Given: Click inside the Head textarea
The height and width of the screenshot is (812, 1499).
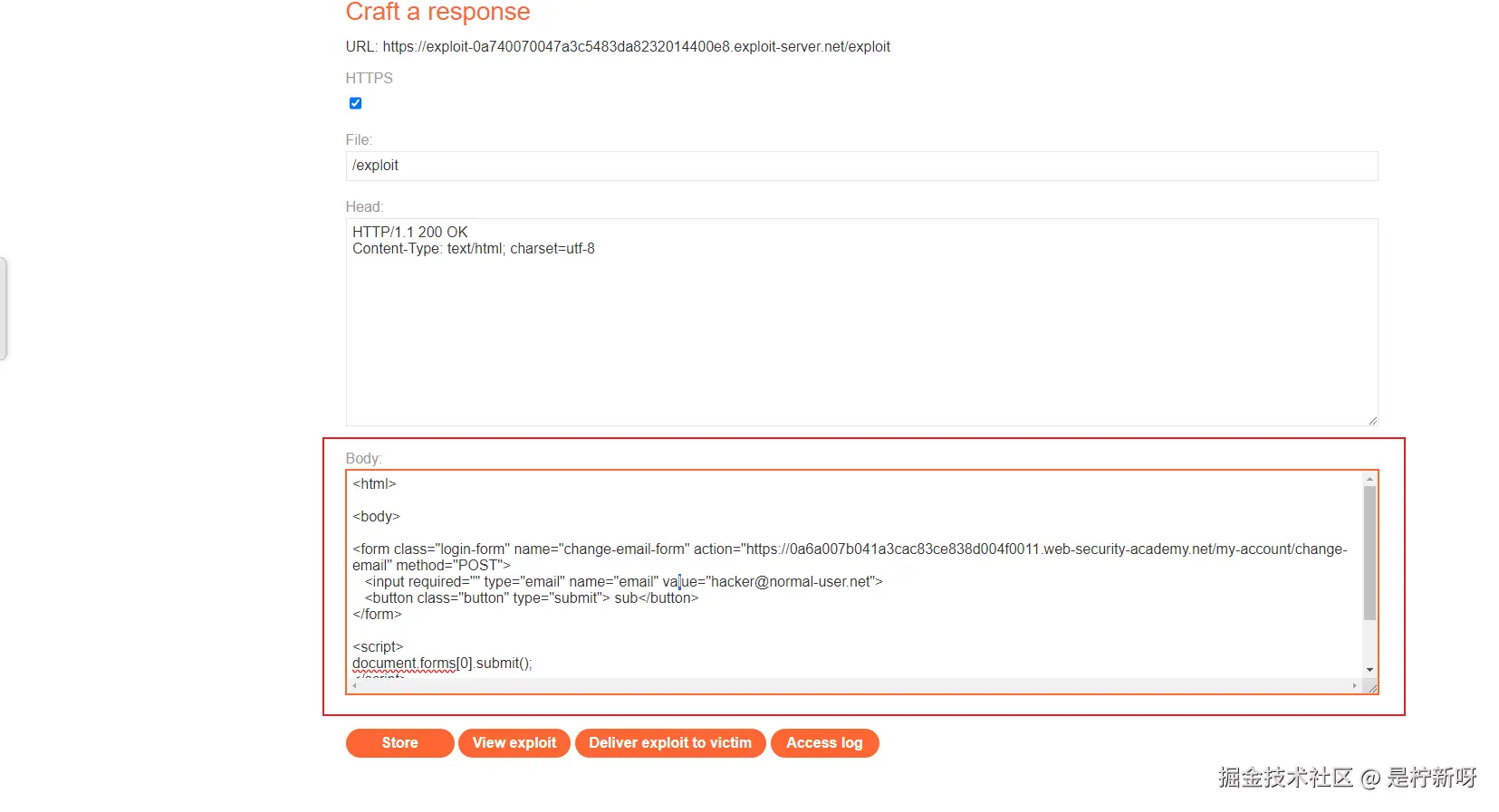Looking at the screenshot, I should 861,322.
